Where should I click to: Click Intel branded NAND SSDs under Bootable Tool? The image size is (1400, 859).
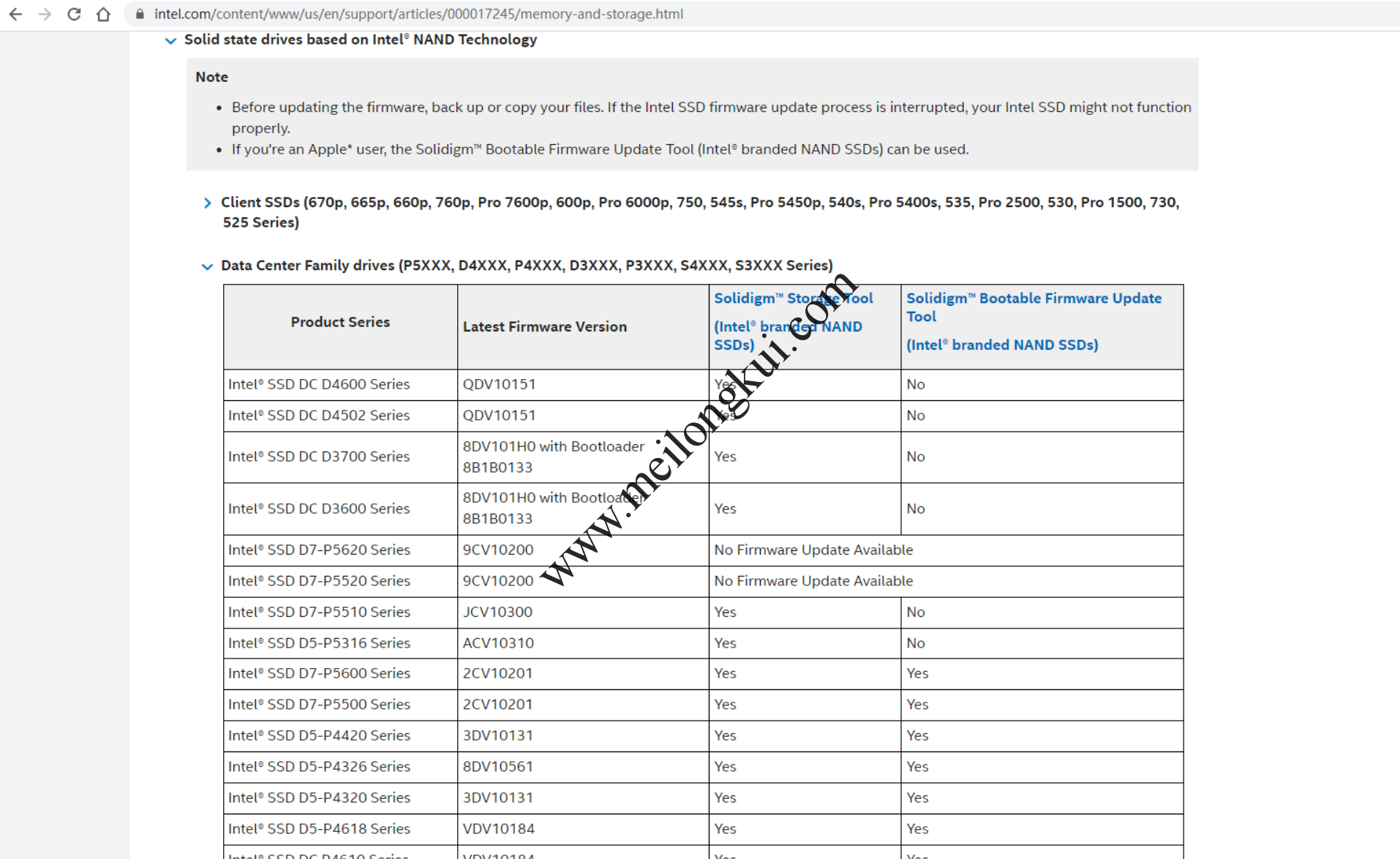[x=1002, y=345]
